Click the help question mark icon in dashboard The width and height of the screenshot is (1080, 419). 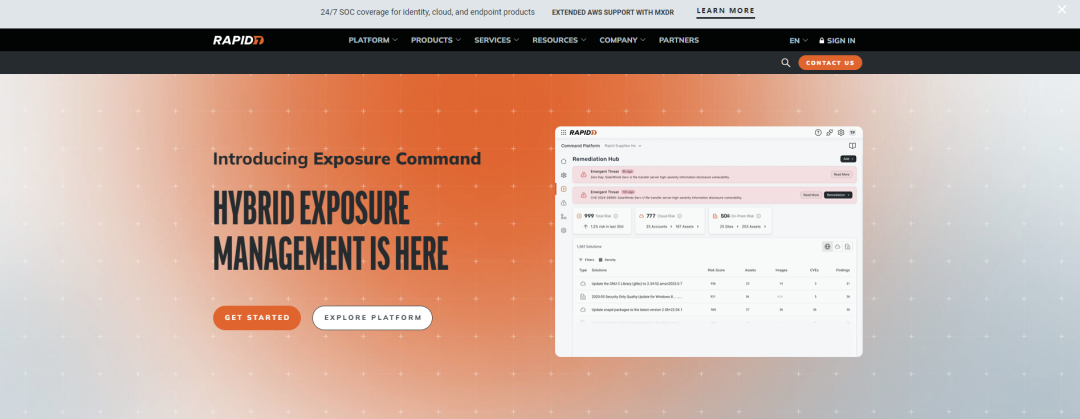tap(818, 132)
